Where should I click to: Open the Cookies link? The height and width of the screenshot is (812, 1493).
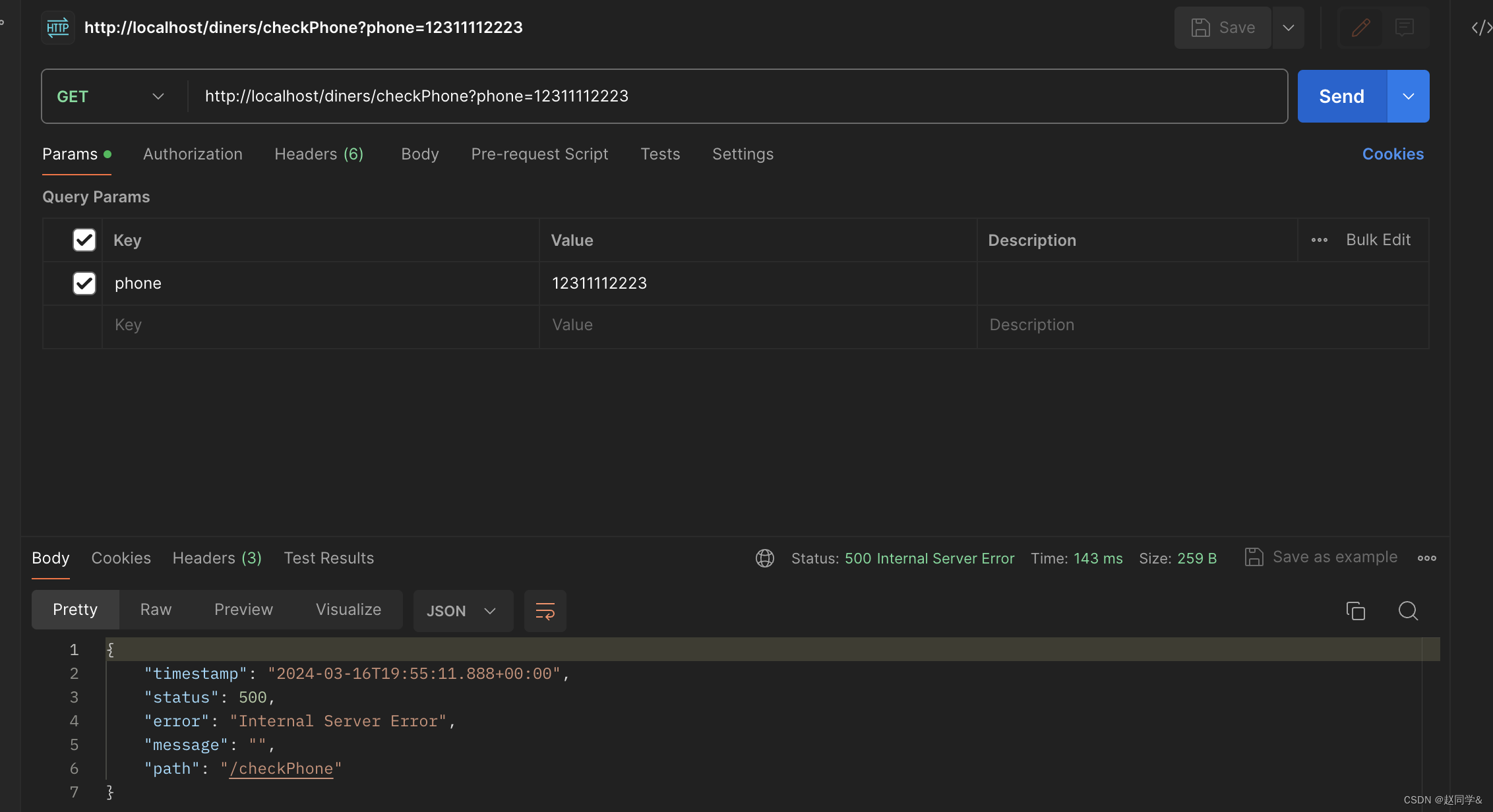click(1393, 154)
